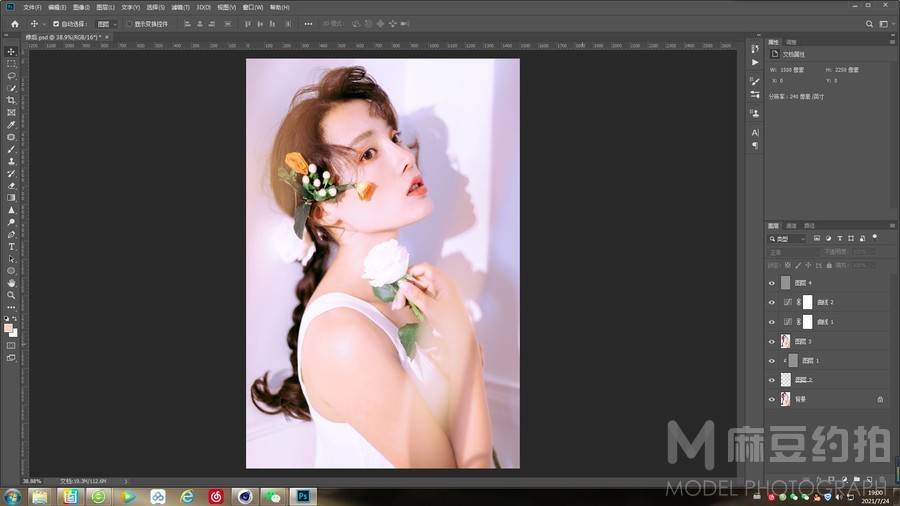
Task: Open the 窗口(W) menu
Action: coord(253,7)
